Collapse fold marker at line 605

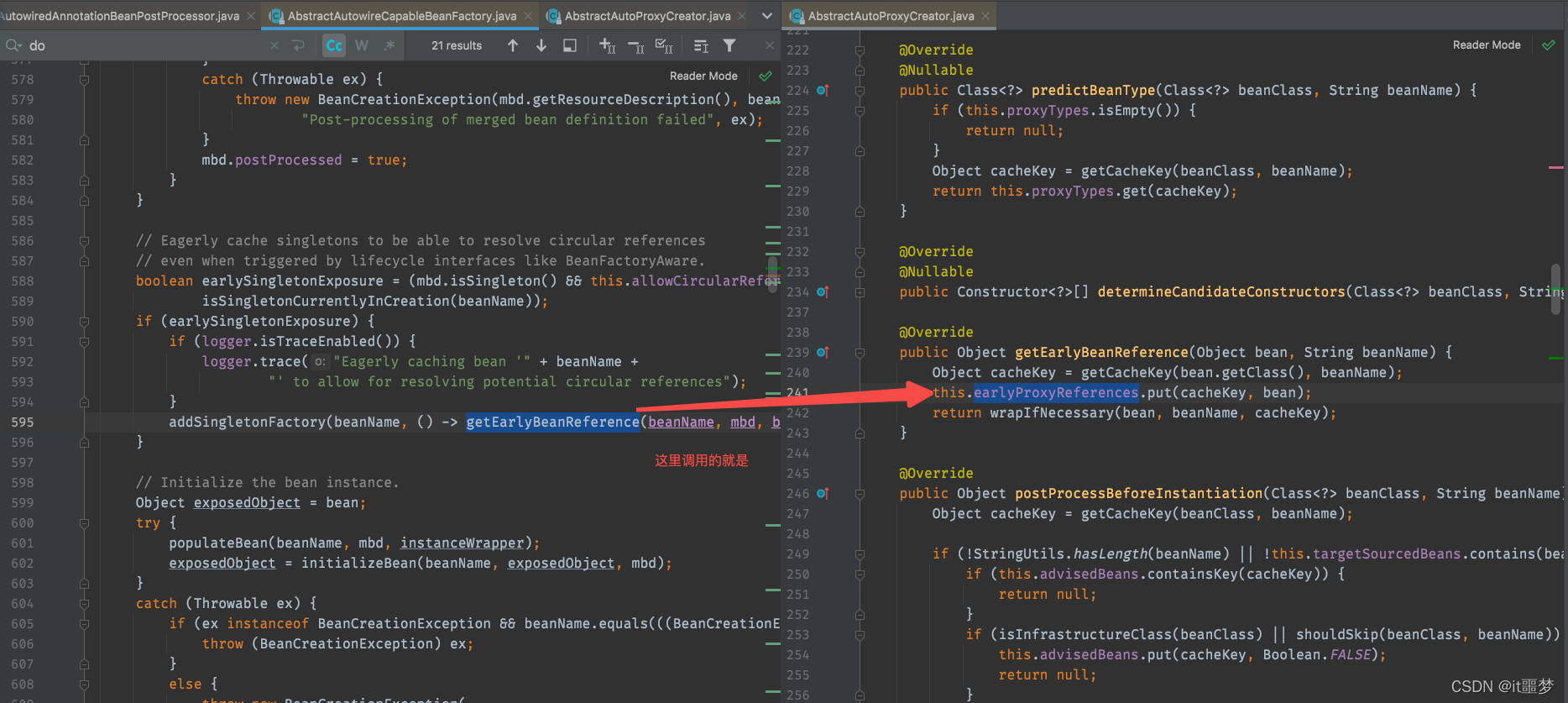[84, 624]
